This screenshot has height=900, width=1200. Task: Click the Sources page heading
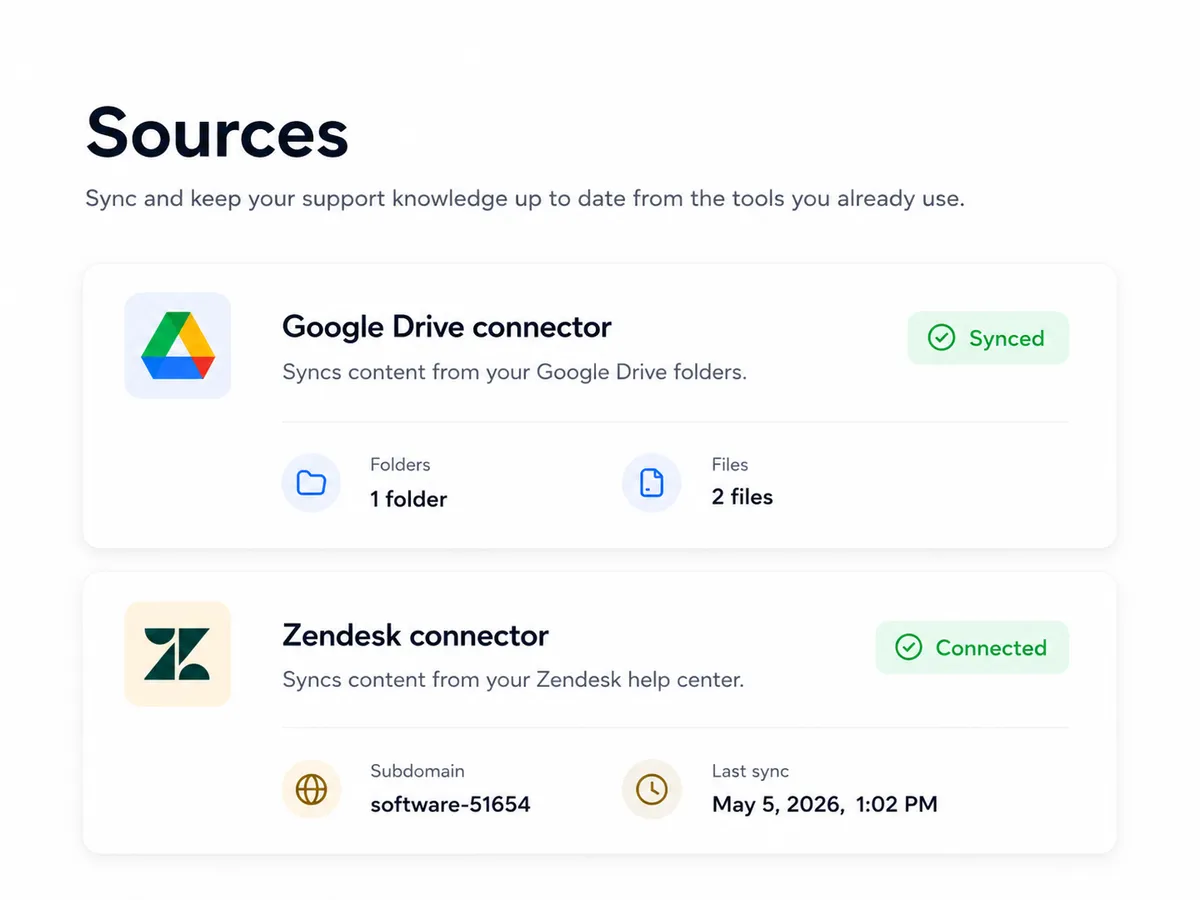(217, 132)
